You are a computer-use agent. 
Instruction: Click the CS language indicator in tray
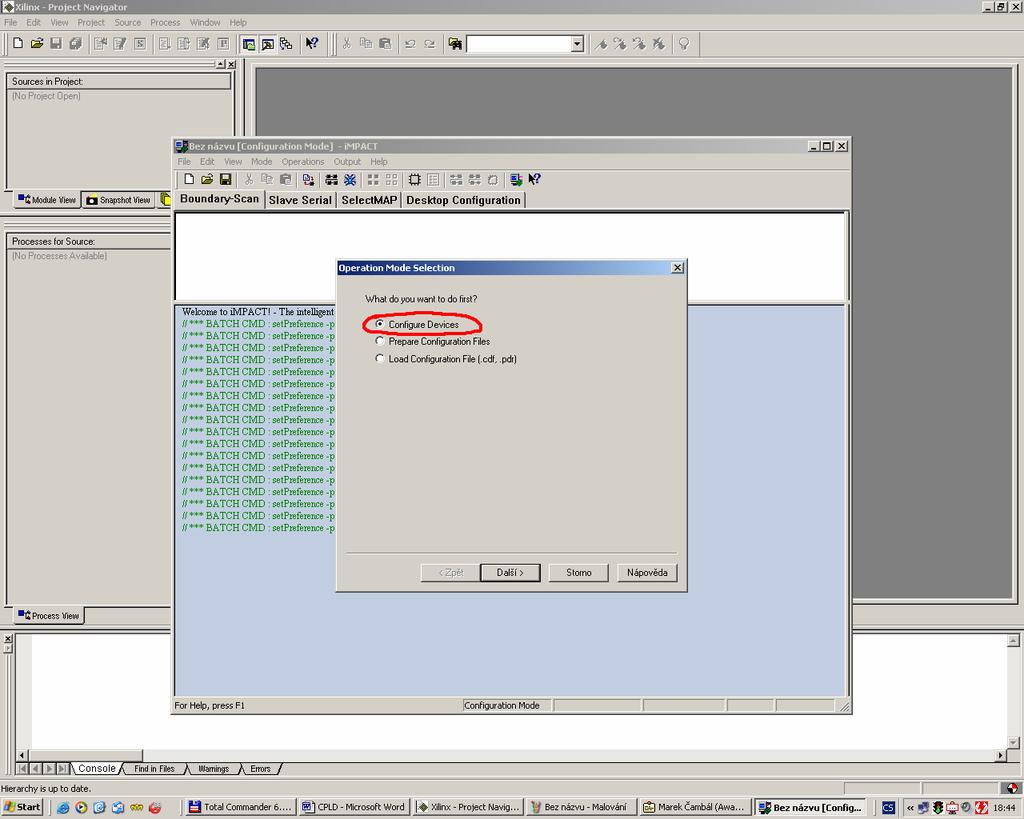coord(888,807)
